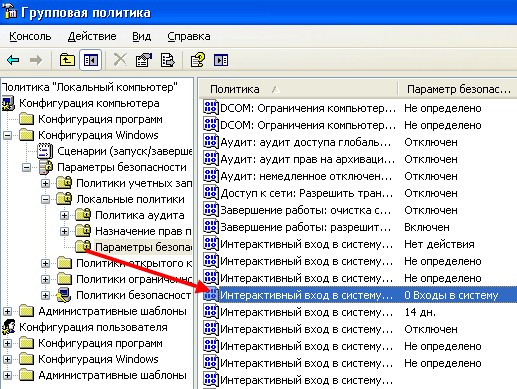Select the highlighted Интерактивный вход в систему policy
This screenshot has width=517, height=389.
pos(306,295)
